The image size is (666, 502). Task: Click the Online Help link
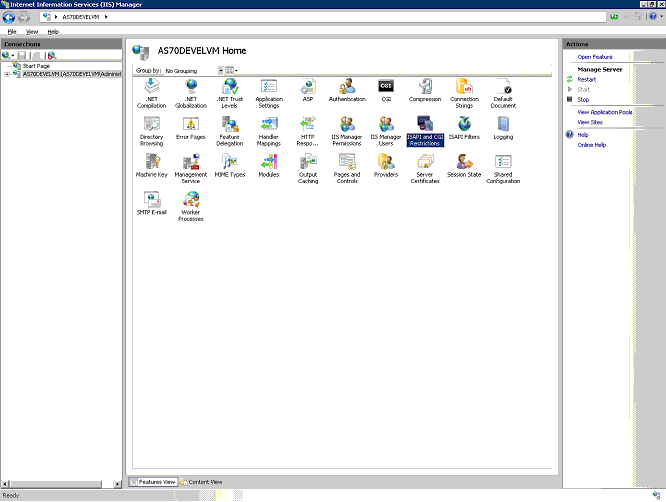592,145
